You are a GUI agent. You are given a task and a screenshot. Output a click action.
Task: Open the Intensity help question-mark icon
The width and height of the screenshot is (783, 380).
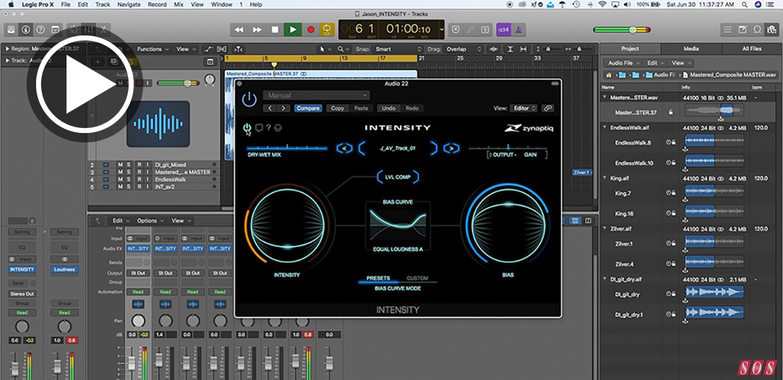[269, 128]
